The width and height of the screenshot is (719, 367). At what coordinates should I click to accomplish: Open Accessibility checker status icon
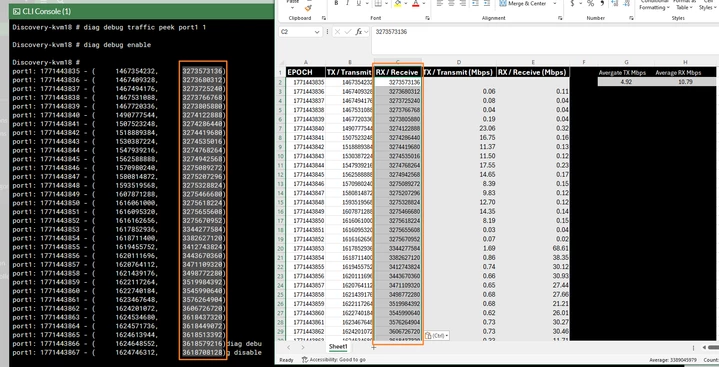click(x=305, y=360)
